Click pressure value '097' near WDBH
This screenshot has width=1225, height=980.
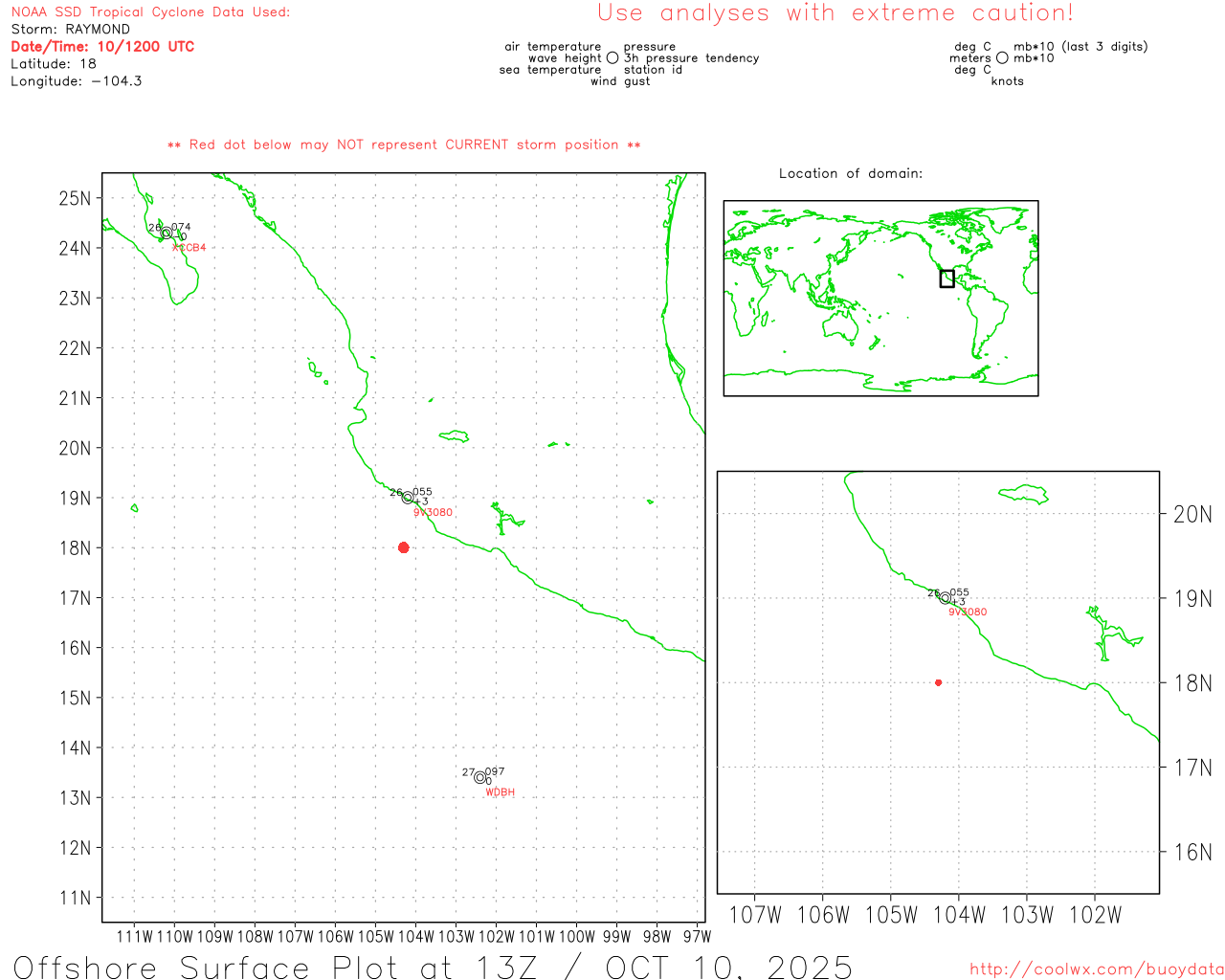495,772
